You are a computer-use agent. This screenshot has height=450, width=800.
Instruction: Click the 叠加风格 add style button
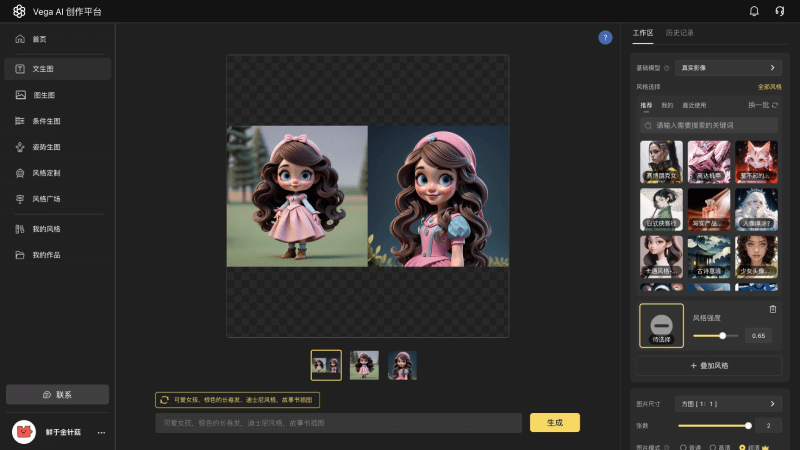(x=709, y=366)
